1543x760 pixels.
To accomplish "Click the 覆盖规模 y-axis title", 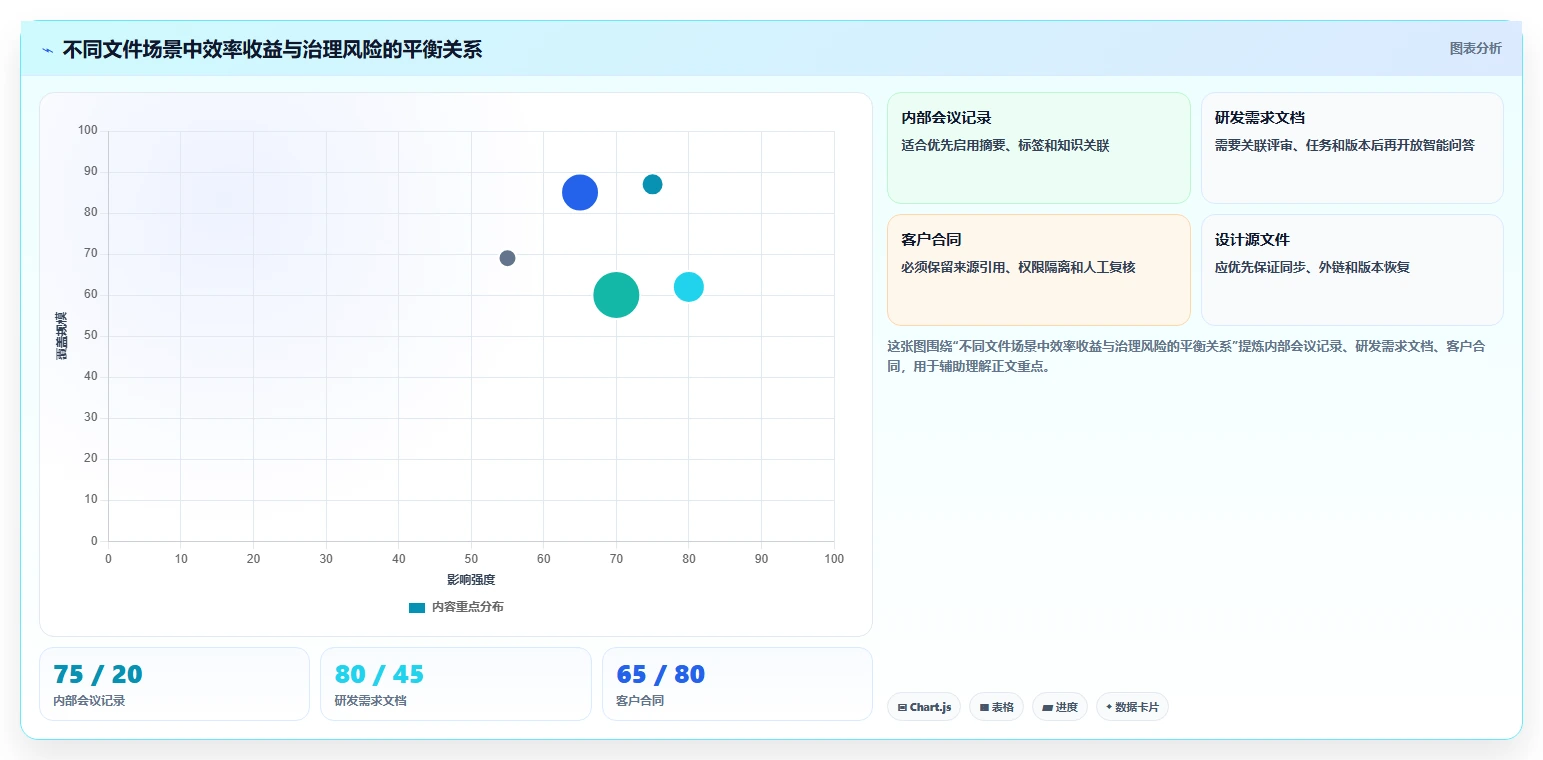I will pos(62,336).
